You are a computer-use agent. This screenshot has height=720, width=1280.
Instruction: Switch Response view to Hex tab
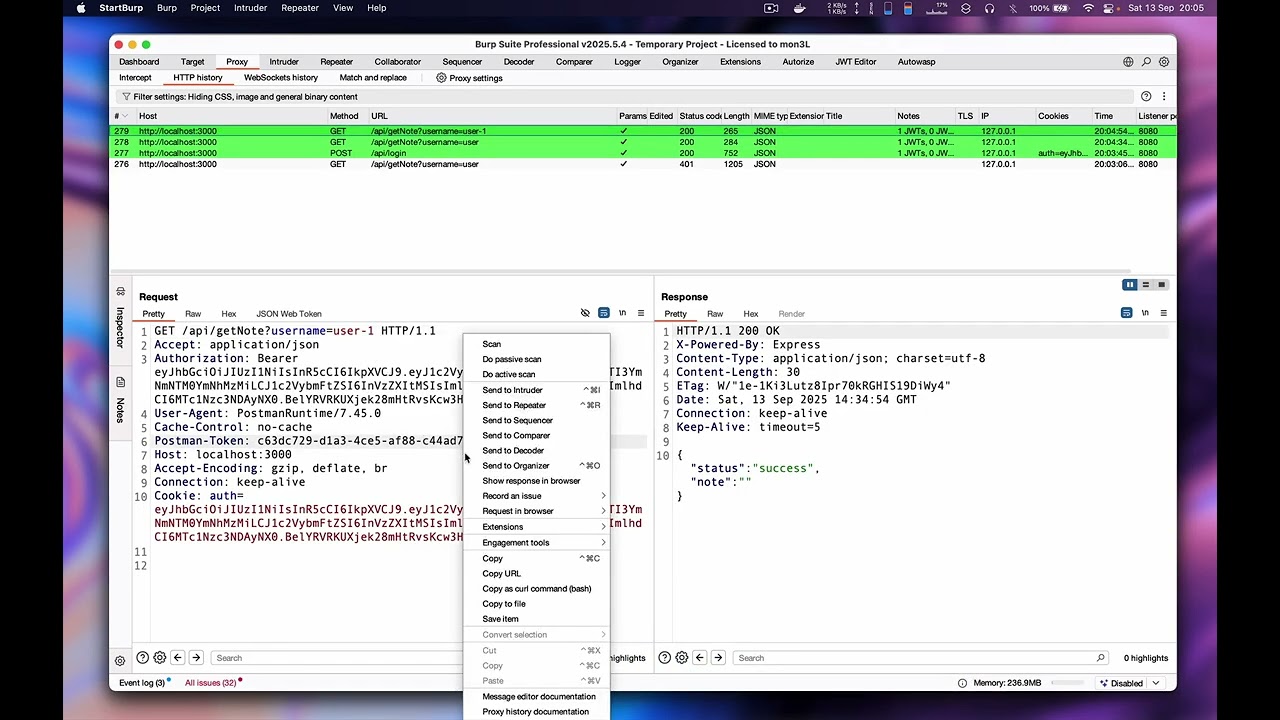pos(751,314)
